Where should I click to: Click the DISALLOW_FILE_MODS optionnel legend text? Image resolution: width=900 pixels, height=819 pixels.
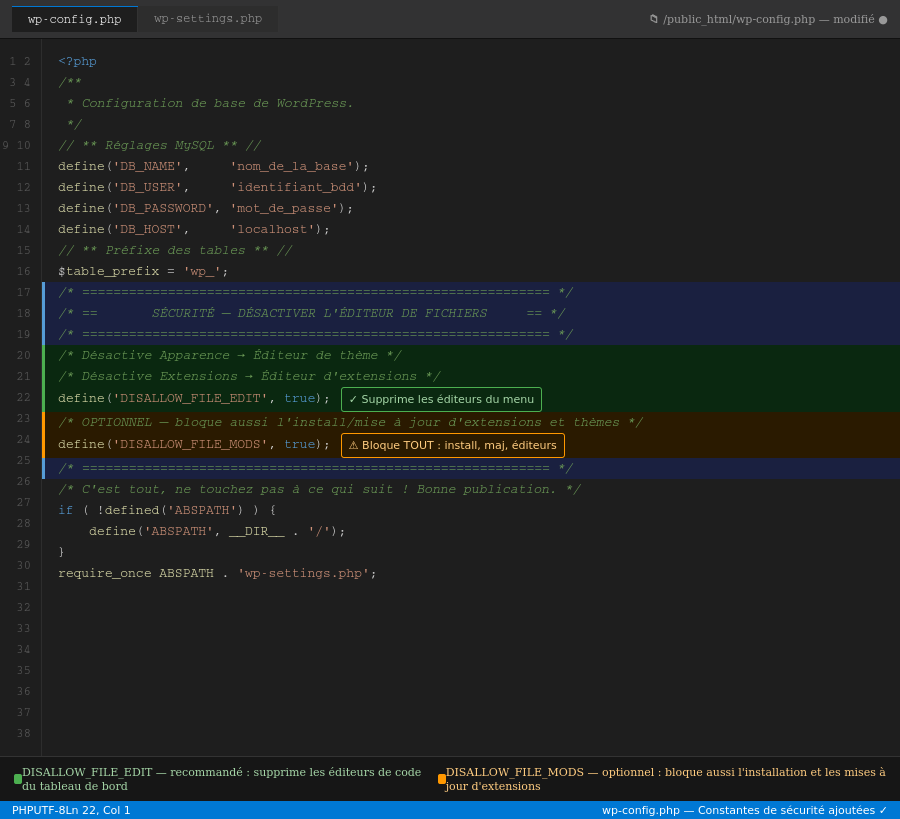pyautogui.click(x=666, y=779)
